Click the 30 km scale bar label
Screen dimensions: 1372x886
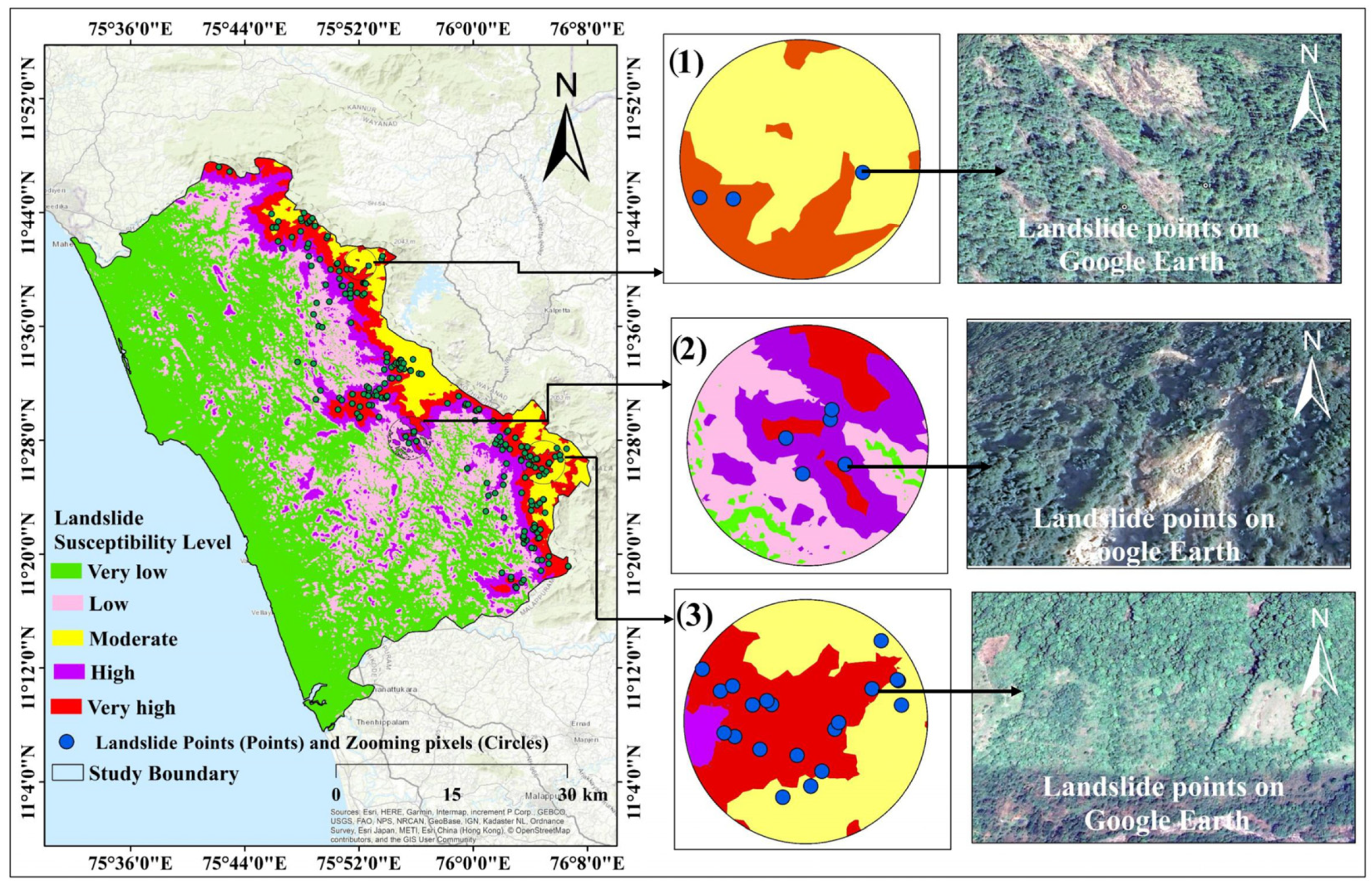(582, 795)
